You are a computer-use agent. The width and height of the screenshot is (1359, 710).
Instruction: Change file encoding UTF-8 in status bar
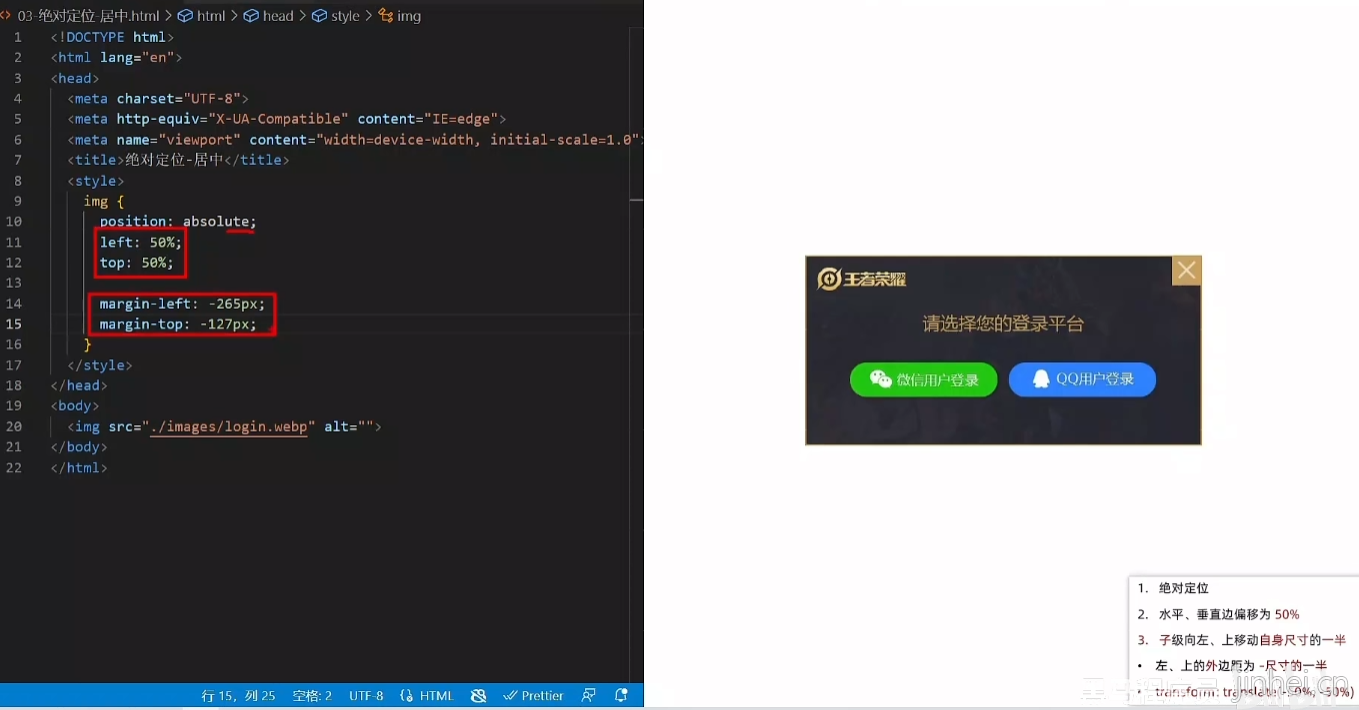366,695
